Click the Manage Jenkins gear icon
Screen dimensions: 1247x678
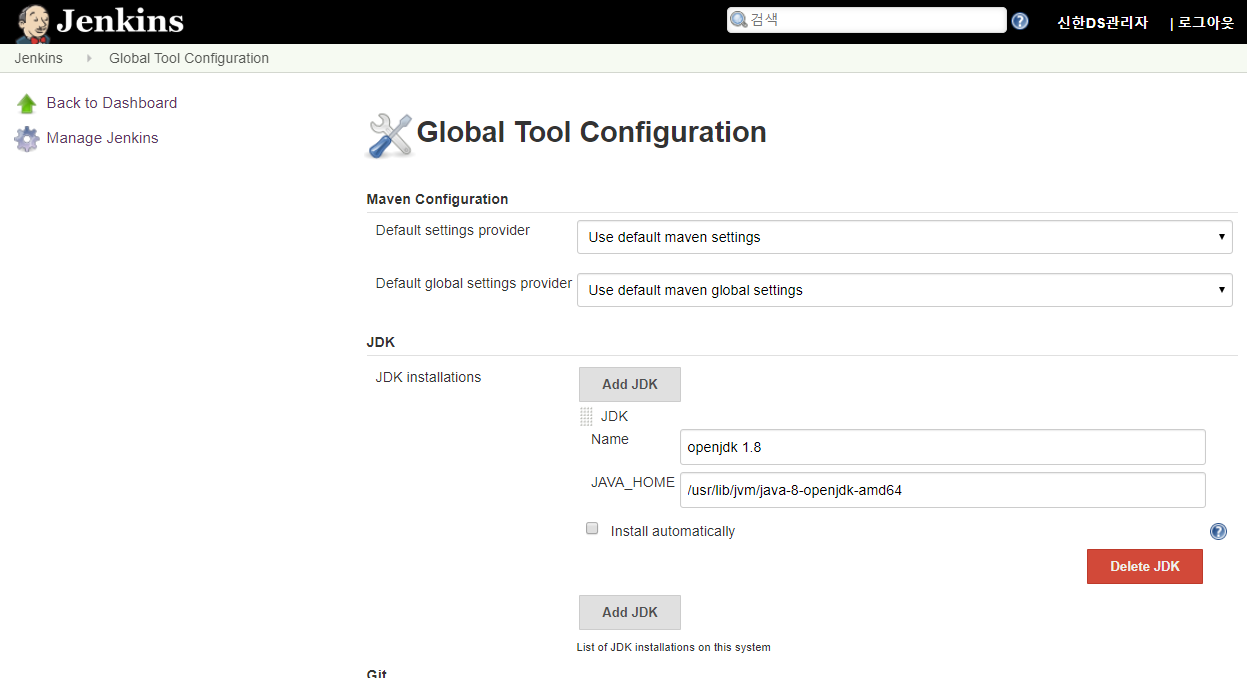[x=27, y=138]
